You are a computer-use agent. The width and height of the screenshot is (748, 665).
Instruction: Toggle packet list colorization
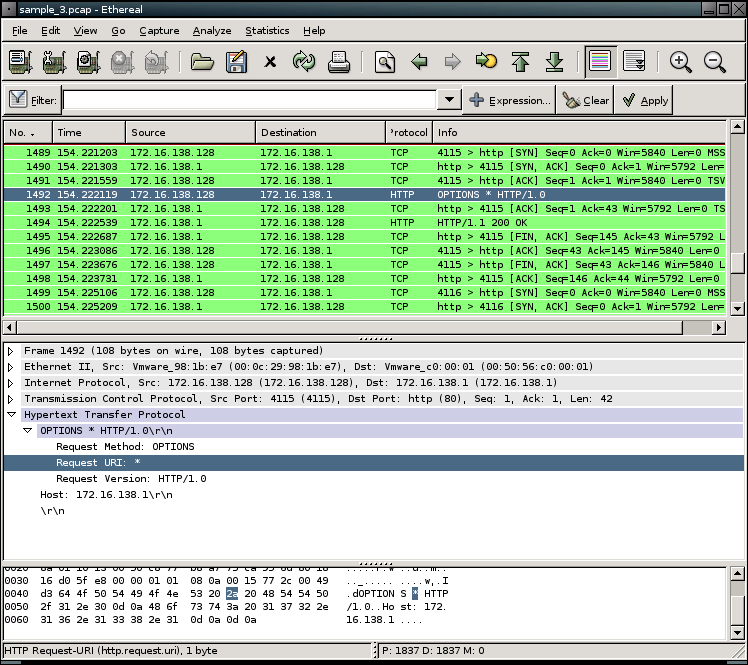pyautogui.click(x=600, y=62)
